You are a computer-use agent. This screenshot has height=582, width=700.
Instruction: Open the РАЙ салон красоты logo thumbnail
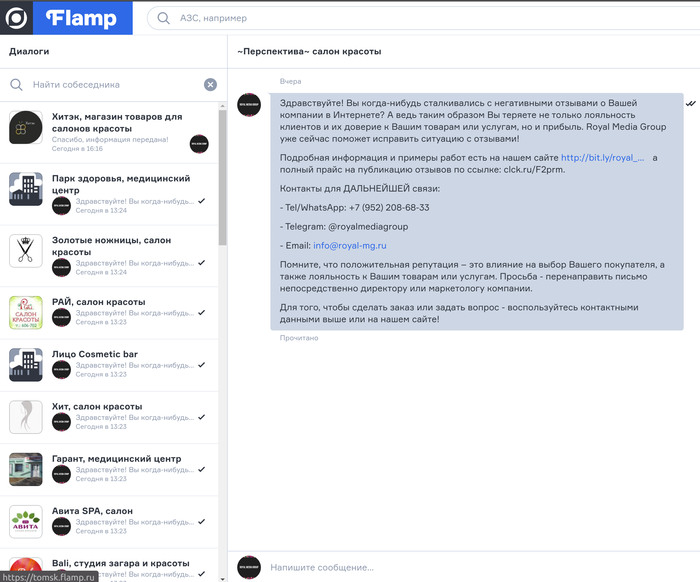click(x=26, y=312)
